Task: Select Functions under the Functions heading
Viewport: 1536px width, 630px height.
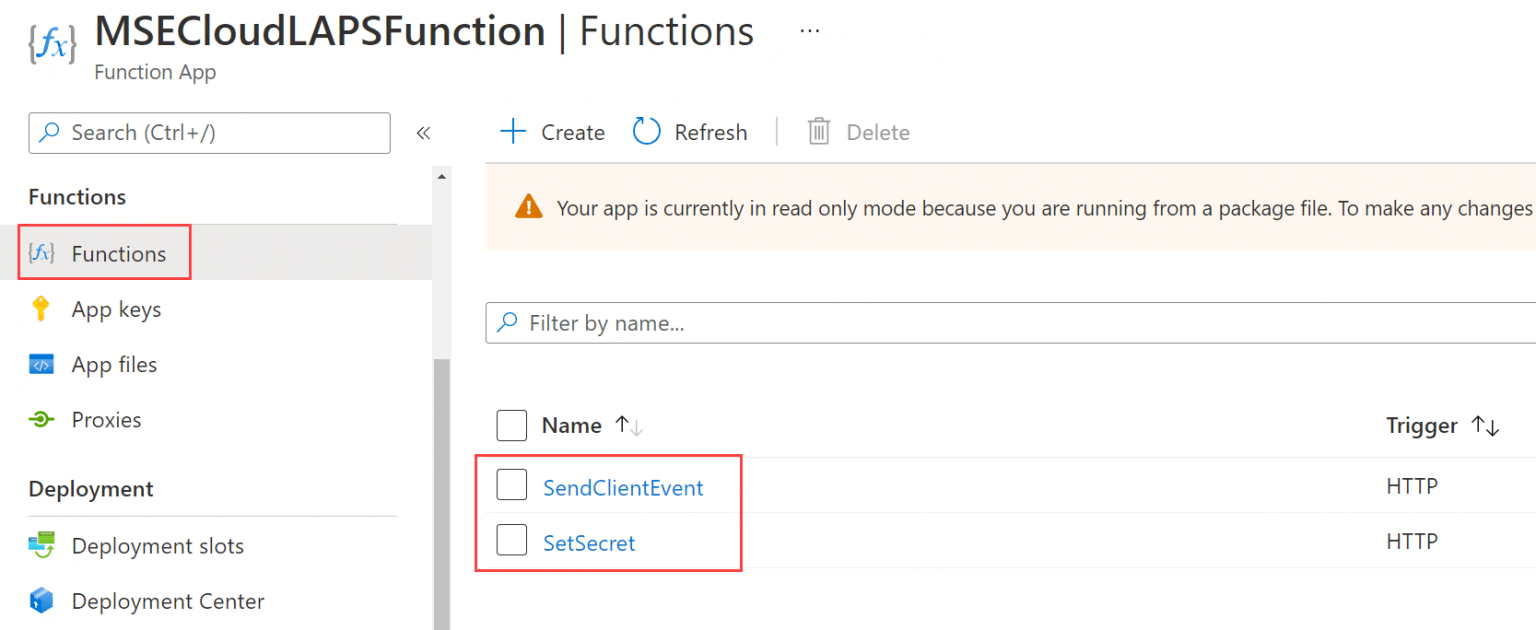Action: coord(119,253)
